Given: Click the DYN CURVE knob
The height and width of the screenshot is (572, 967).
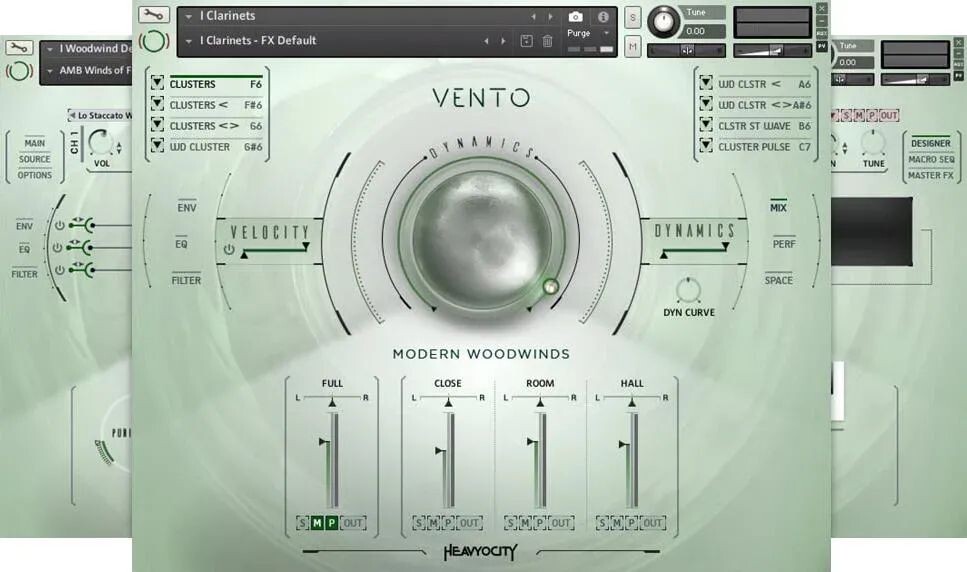Looking at the screenshot, I should (x=687, y=290).
